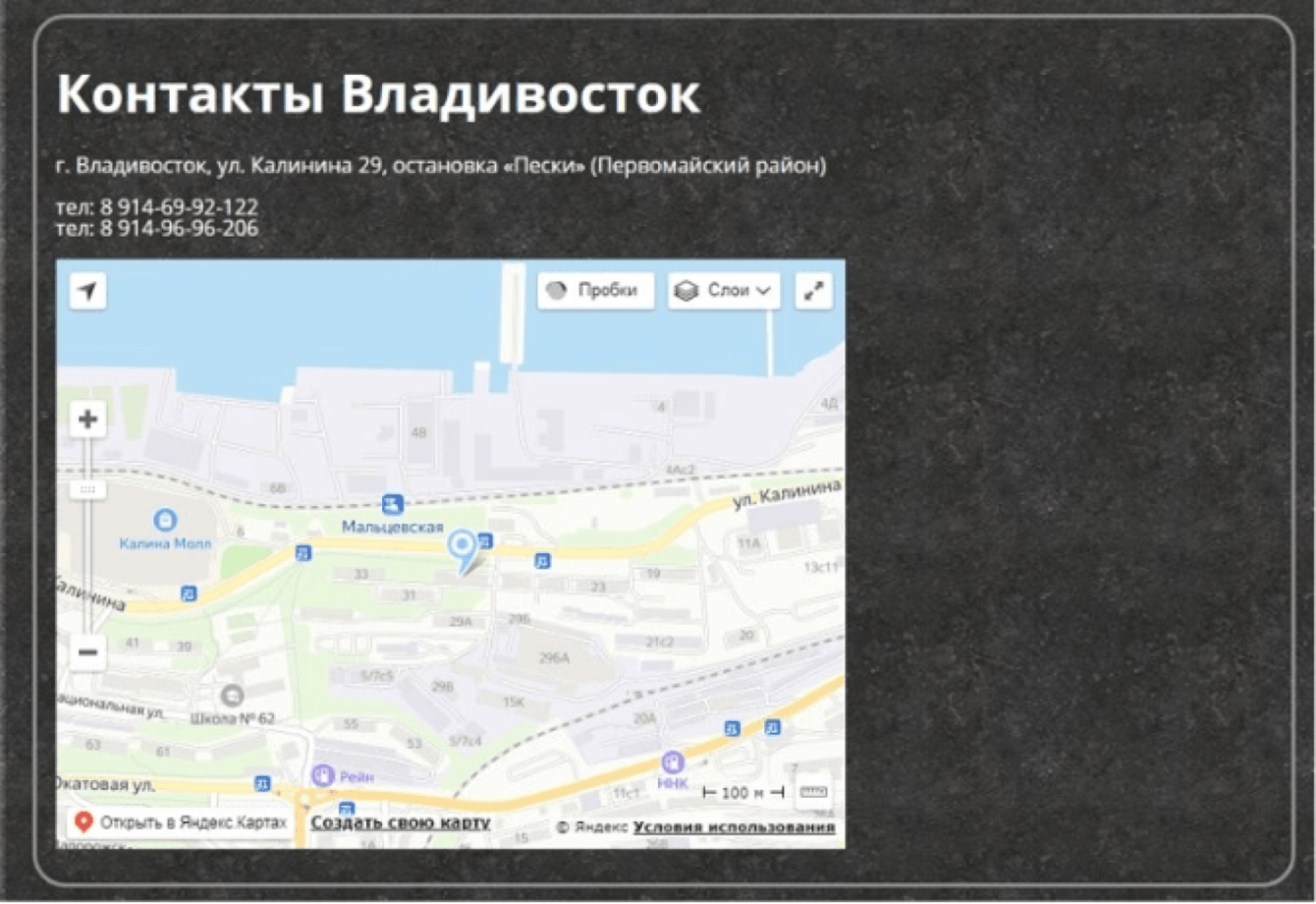The width and height of the screenshot is (1316, 904).
Task: Click the Калина Молл shopping icon
Action: tap(165, 520)
